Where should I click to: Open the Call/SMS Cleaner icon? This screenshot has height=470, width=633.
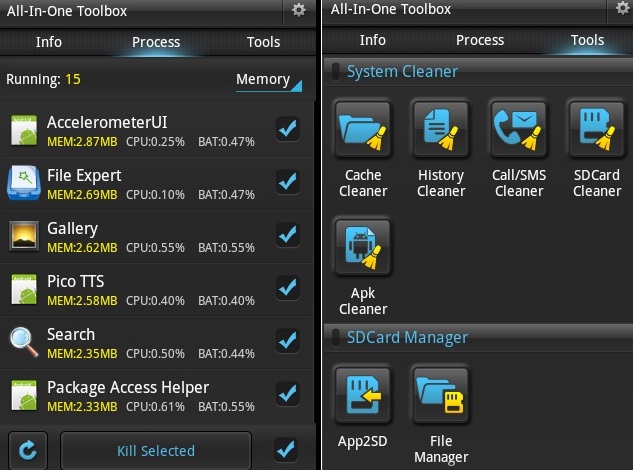[519, 129]
